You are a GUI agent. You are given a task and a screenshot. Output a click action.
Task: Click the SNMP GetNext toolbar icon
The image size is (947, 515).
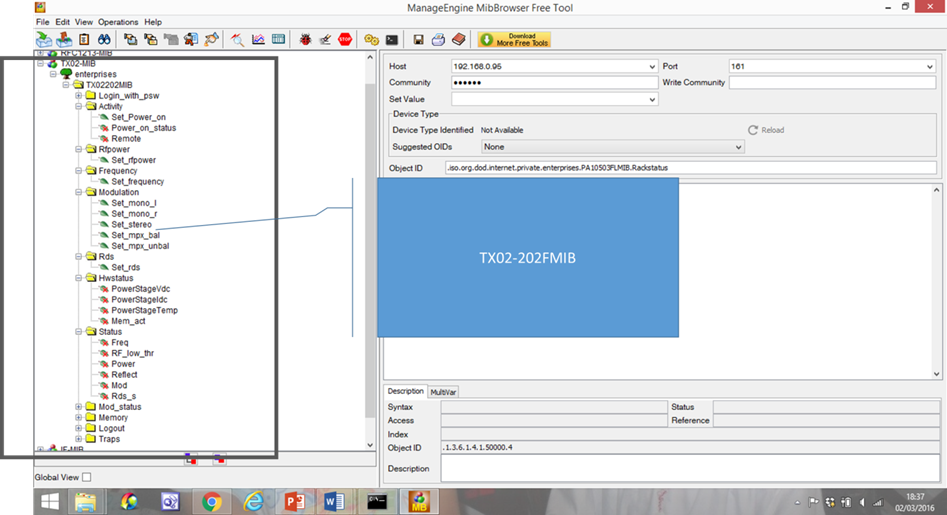pyautogui.click(x=150, y=40)
